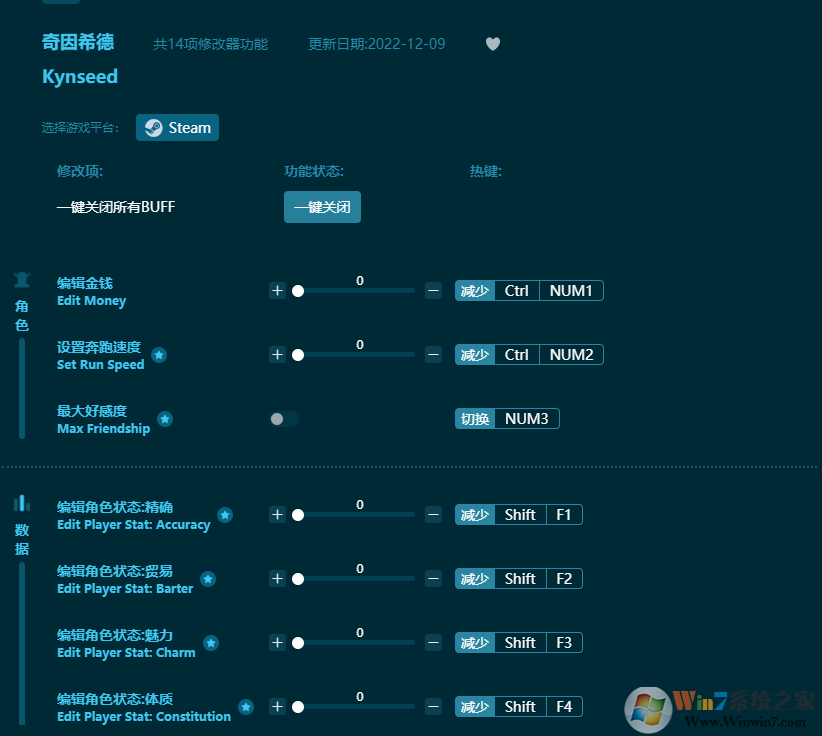The image size is (822, 736).
Task: Click minus button for Charm stat
Action: [x=434, y=642]
